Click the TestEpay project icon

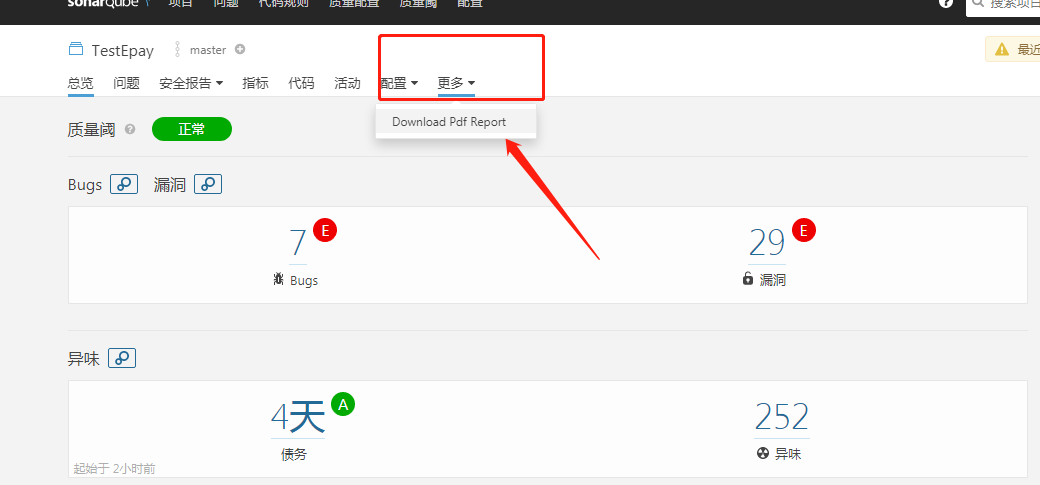pos(76,49)
